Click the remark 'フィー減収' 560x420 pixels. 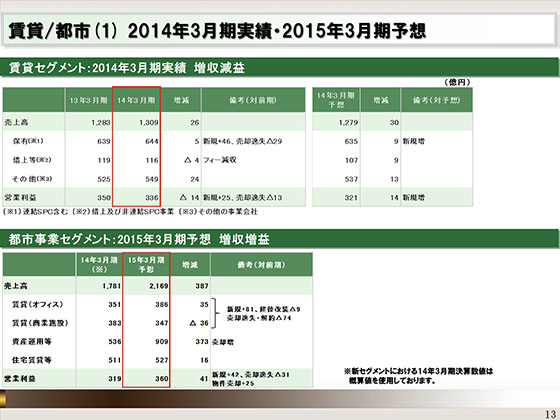tap(220, 160)
